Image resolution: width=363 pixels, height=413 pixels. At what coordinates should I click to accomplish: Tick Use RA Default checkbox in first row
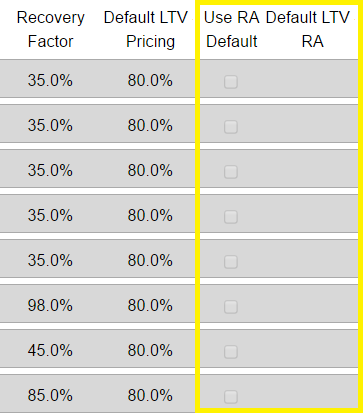tap(231, 82)
